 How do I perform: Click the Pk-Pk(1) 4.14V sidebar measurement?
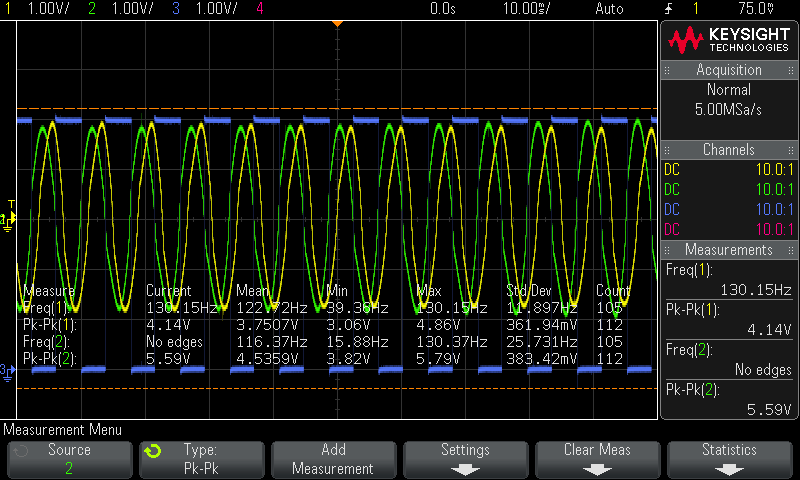click(x=729, y=319)
